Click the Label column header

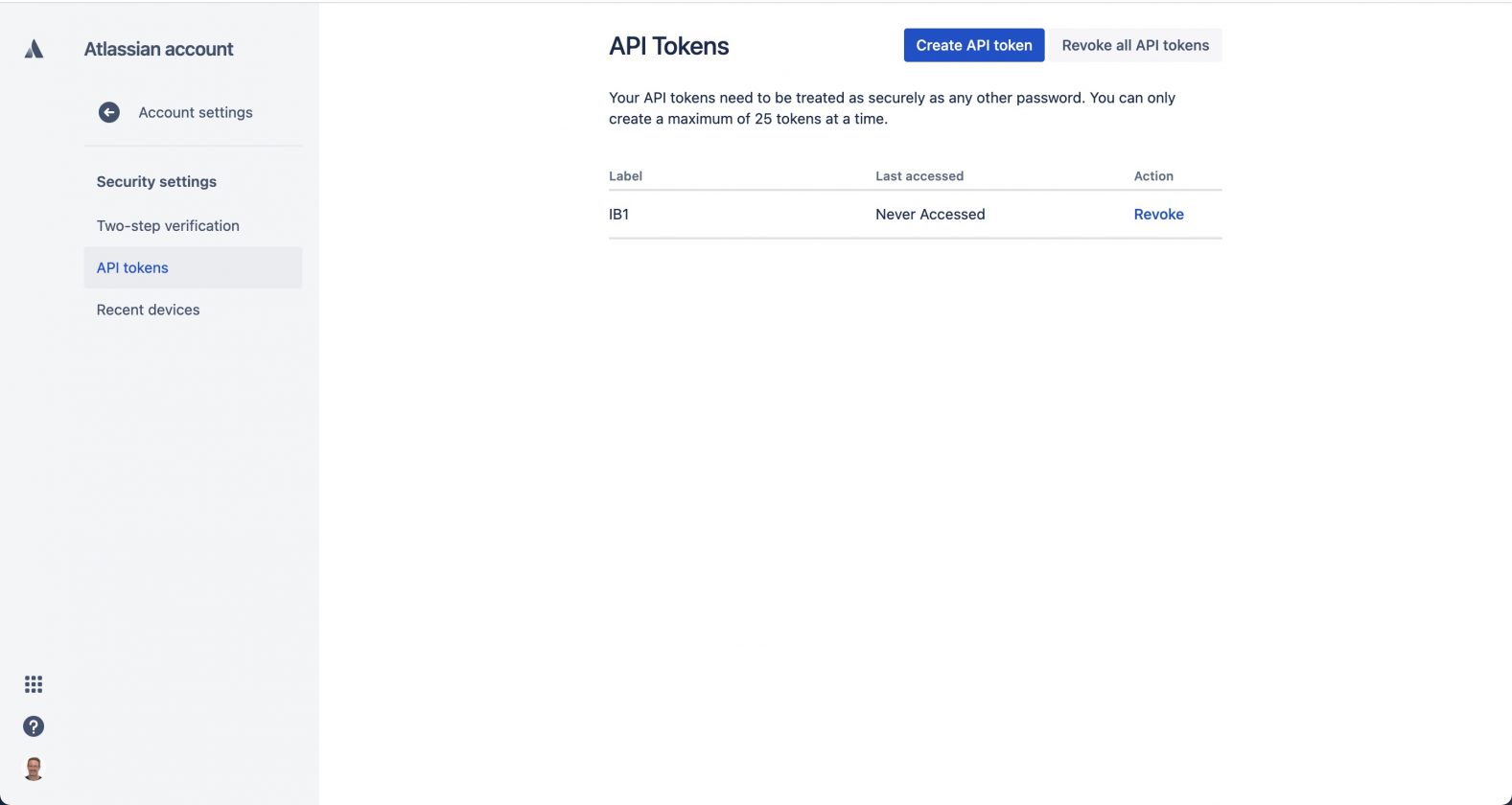click(625, 176)
